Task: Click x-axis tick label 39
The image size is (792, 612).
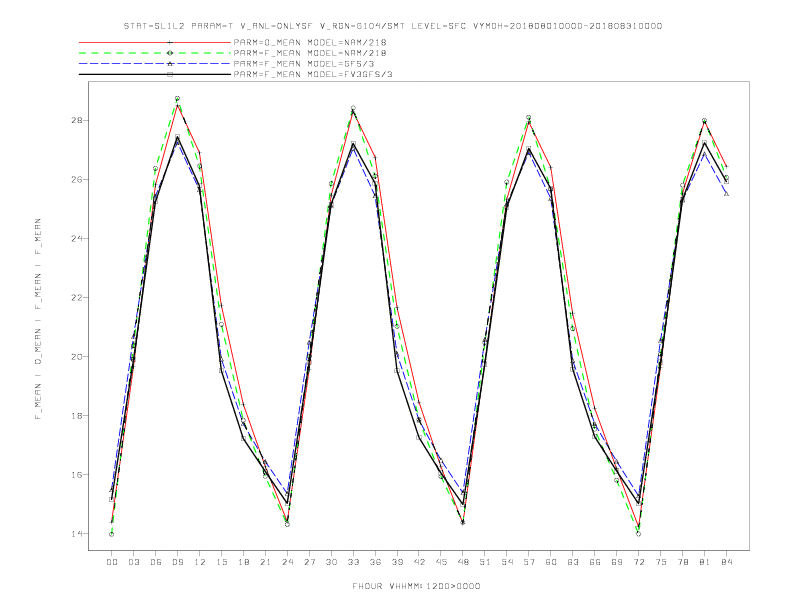Action: [x=397, y=562]
